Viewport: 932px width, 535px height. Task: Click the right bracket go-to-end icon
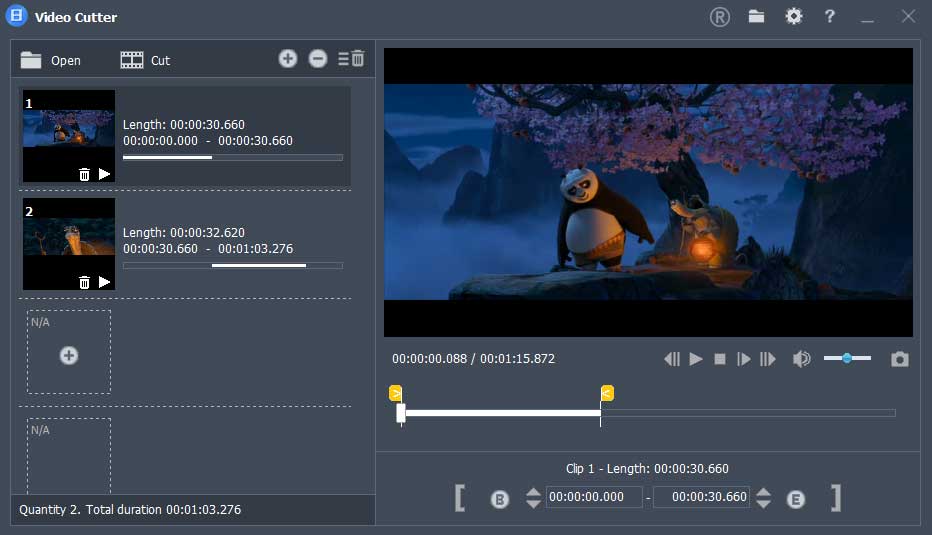pyautogui.click(x=836, y=498)
